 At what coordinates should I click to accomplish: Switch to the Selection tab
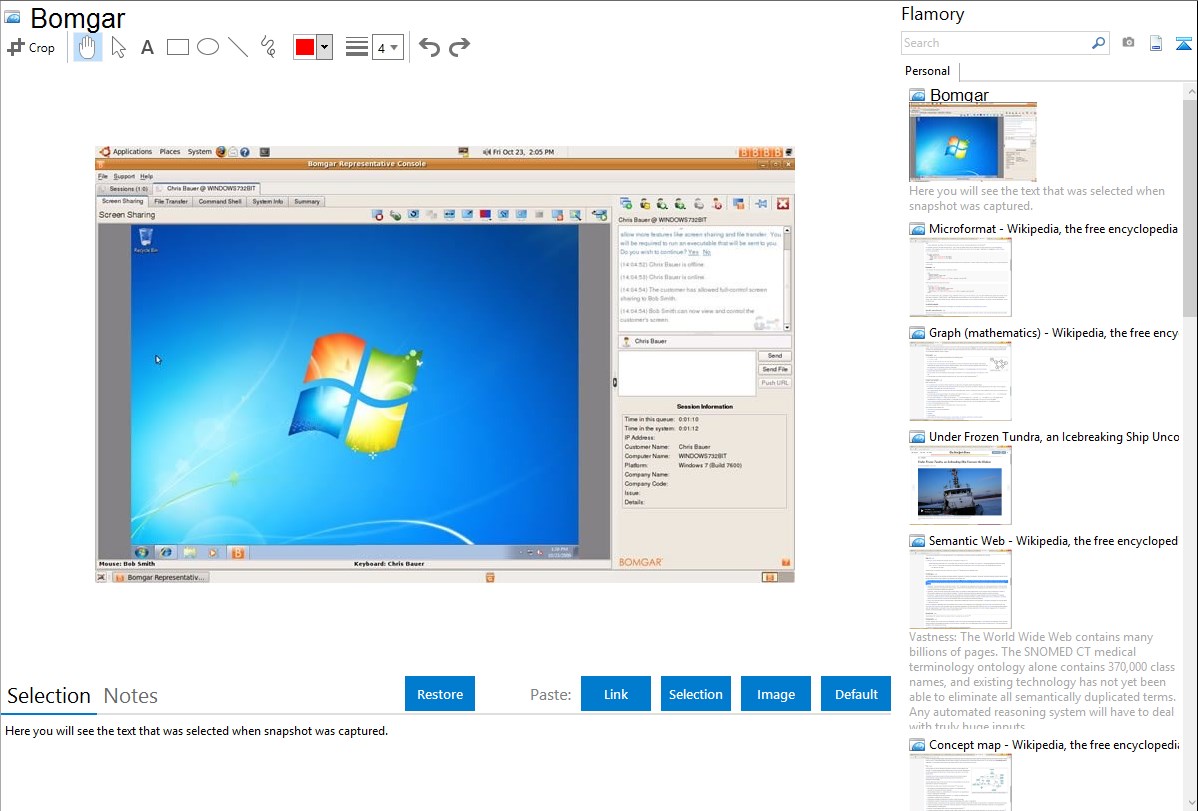(49, 696)
